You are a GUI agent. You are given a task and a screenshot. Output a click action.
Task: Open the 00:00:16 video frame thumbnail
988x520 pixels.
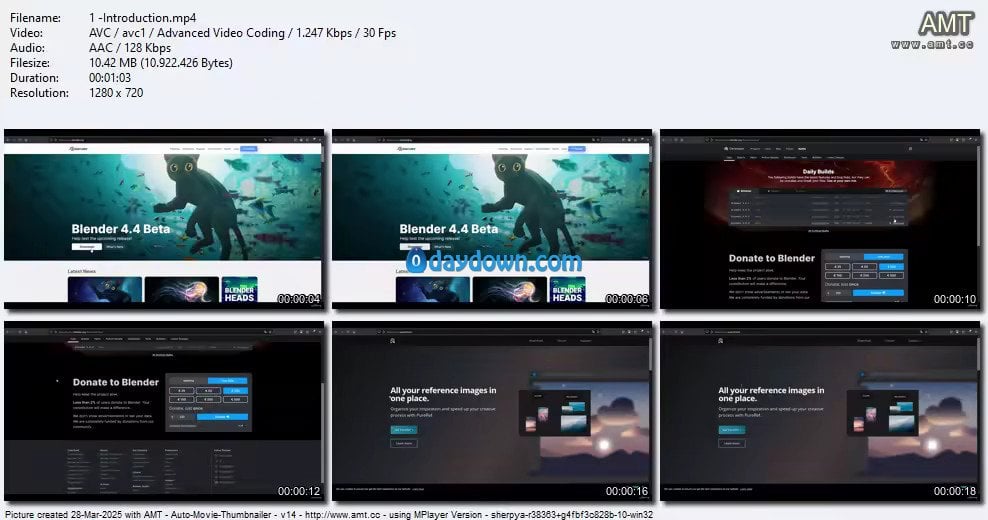click(x=492, y=412)
